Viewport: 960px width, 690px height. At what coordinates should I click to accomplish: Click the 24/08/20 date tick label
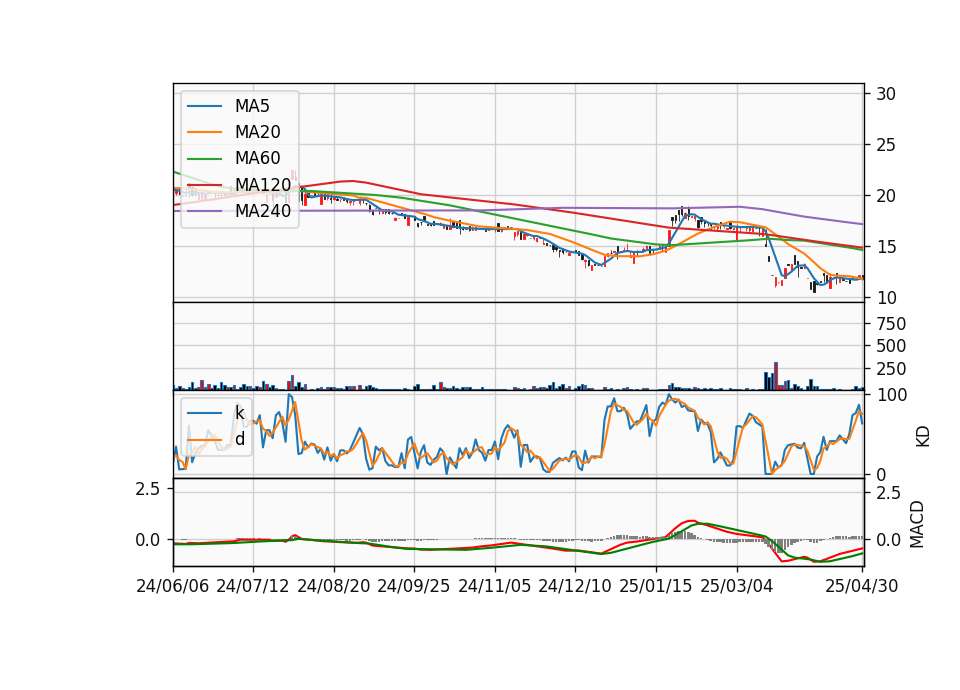coord(334,586)
